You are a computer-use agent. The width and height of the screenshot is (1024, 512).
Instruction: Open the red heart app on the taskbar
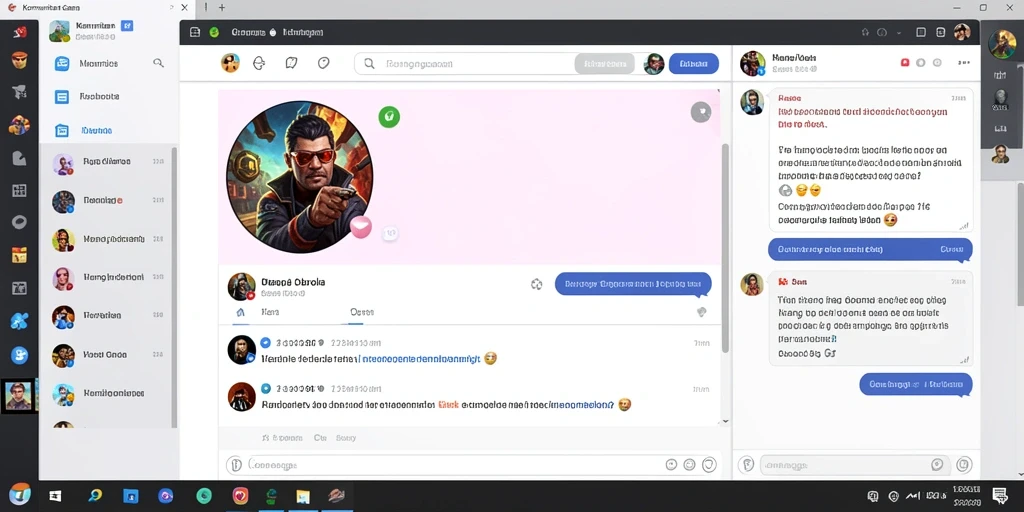pyautogui.click(x=240, y=496)
